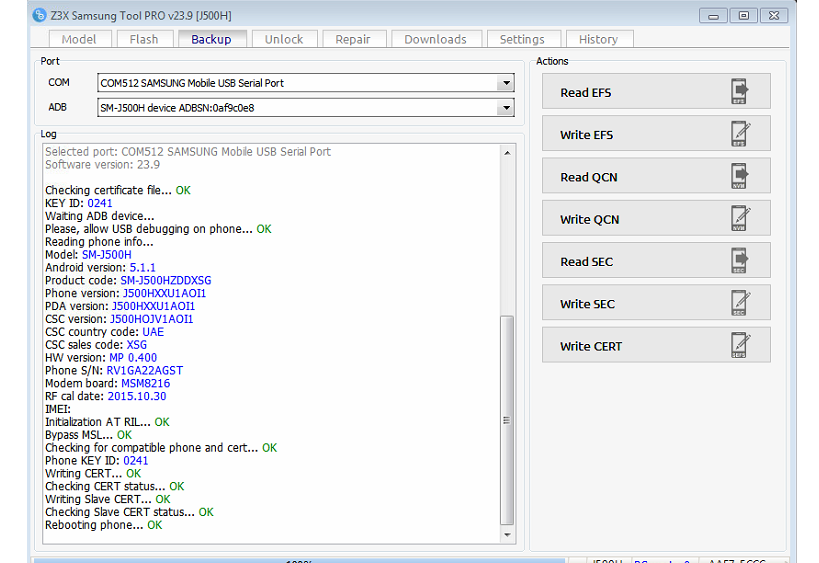Click the Write EFS pencil icon
Screen dimensions: 819x563
tap(741, 134)
